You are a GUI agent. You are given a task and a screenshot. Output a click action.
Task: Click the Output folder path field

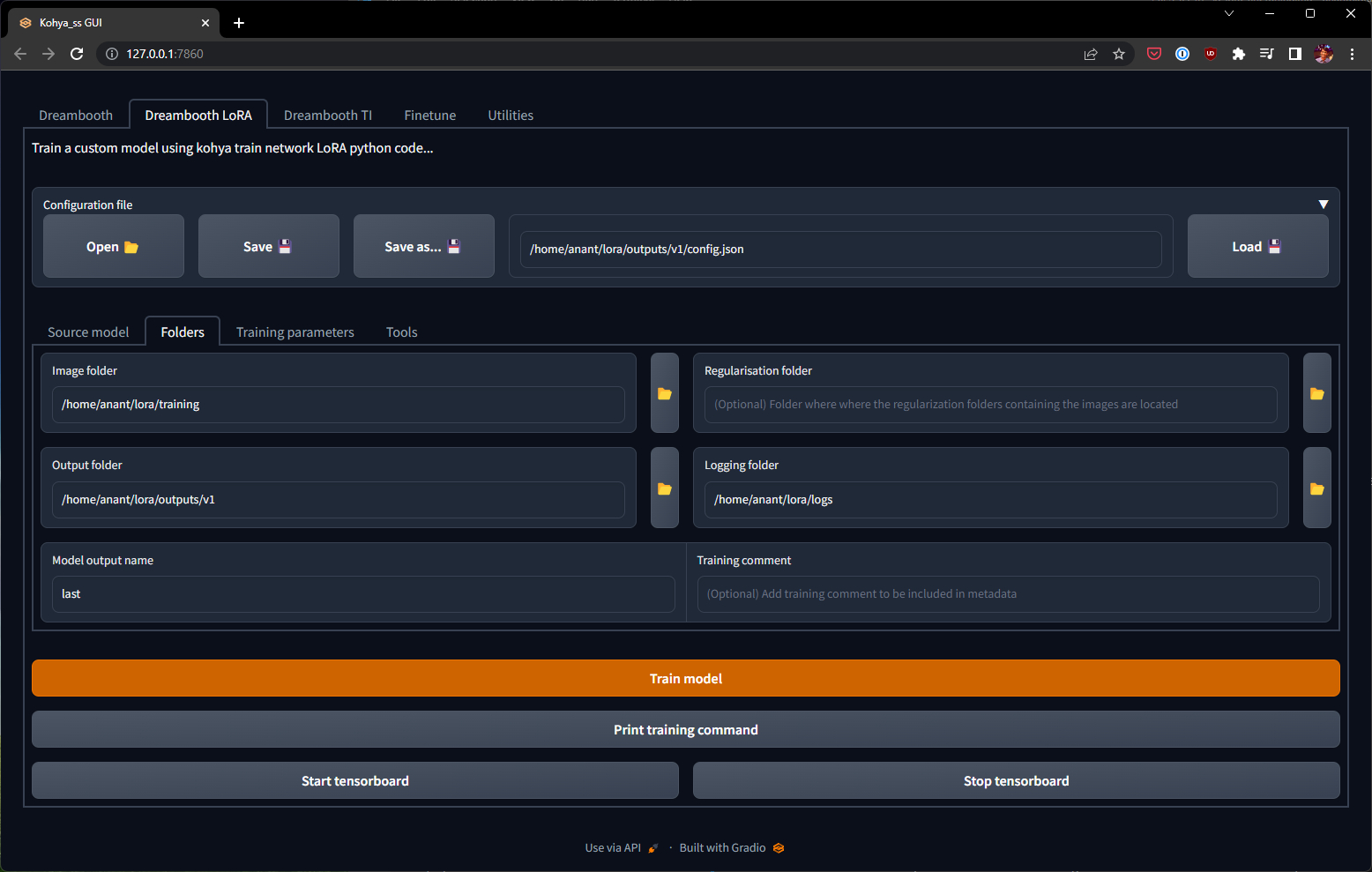click(339, 500)
